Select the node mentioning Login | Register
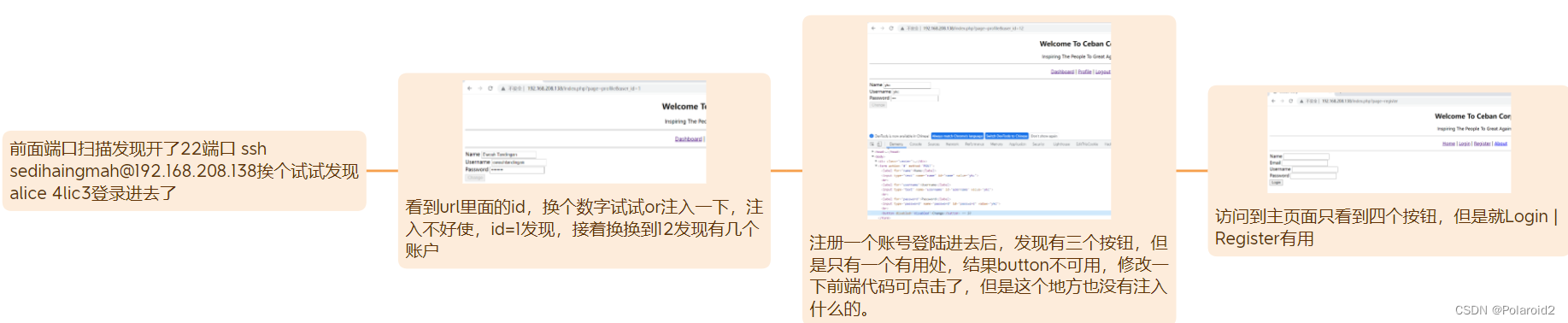Screen dimensions: 1568x323 [1388, 171]
